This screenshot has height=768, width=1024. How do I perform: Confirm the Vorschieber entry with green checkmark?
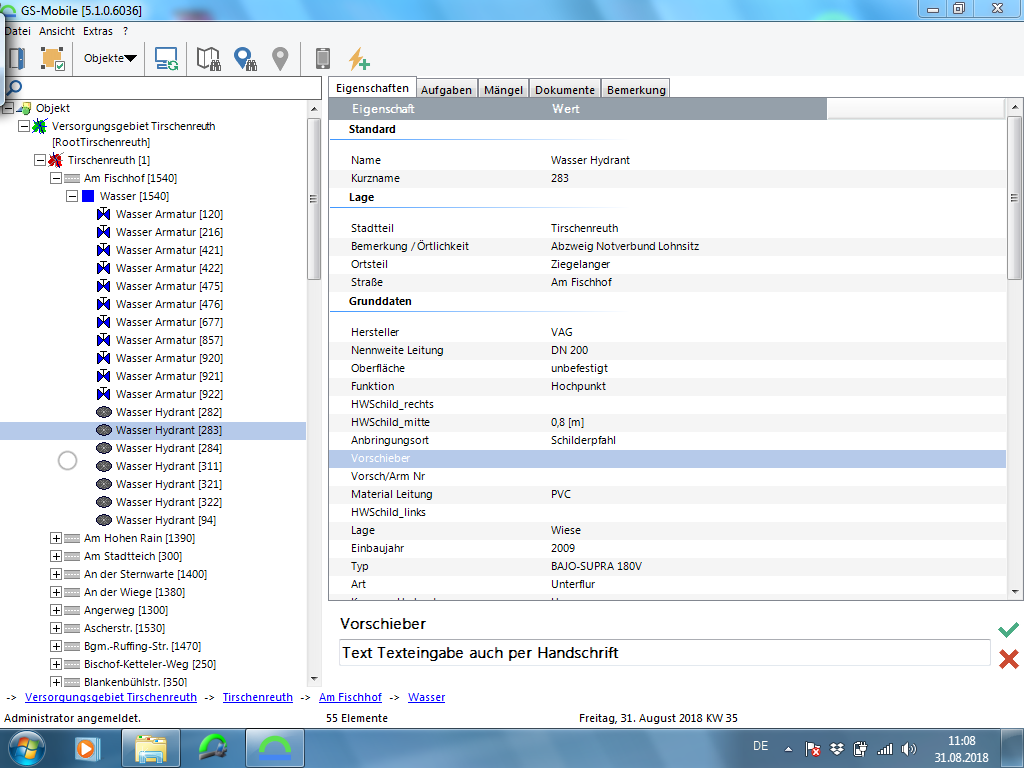(x=1008, y=629)
